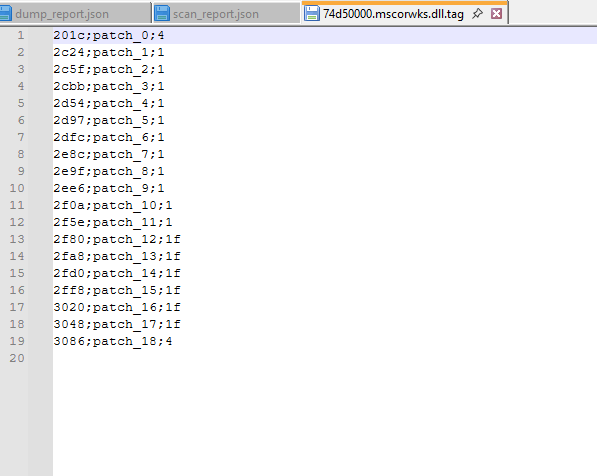Place cursor in the 2ff8;patch_15;1f line
The height and width of the screenshot is (476, 597).
[x=117, y=290]
